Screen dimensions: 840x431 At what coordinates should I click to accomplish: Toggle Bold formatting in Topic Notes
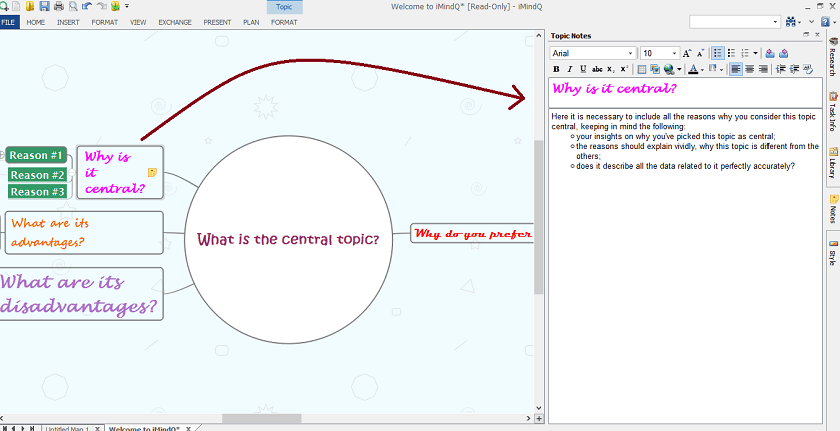556,69
